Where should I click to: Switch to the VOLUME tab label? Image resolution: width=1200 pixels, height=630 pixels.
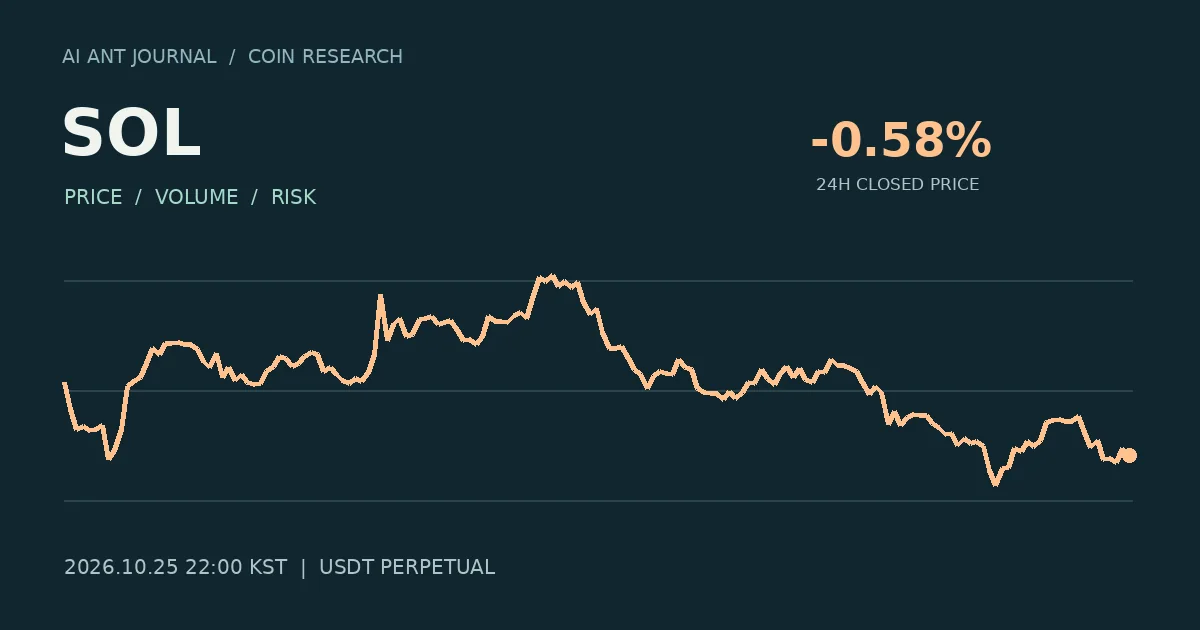196,197
